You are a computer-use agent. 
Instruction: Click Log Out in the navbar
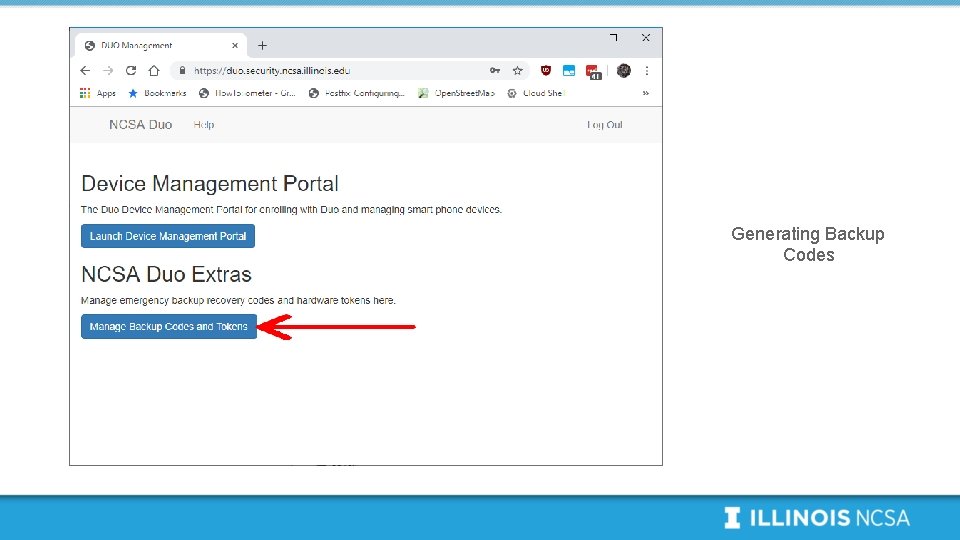(x=604, y=124)
